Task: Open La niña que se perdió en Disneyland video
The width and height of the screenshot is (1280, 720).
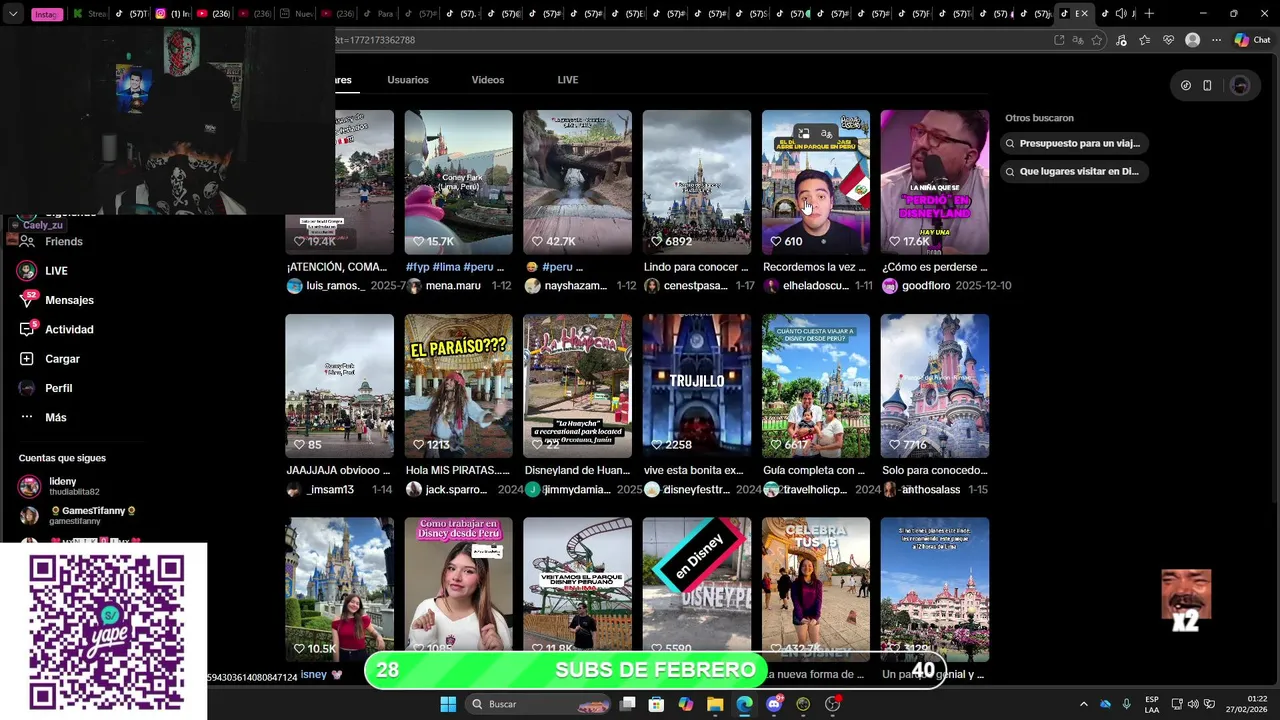Action: point(935,182)
